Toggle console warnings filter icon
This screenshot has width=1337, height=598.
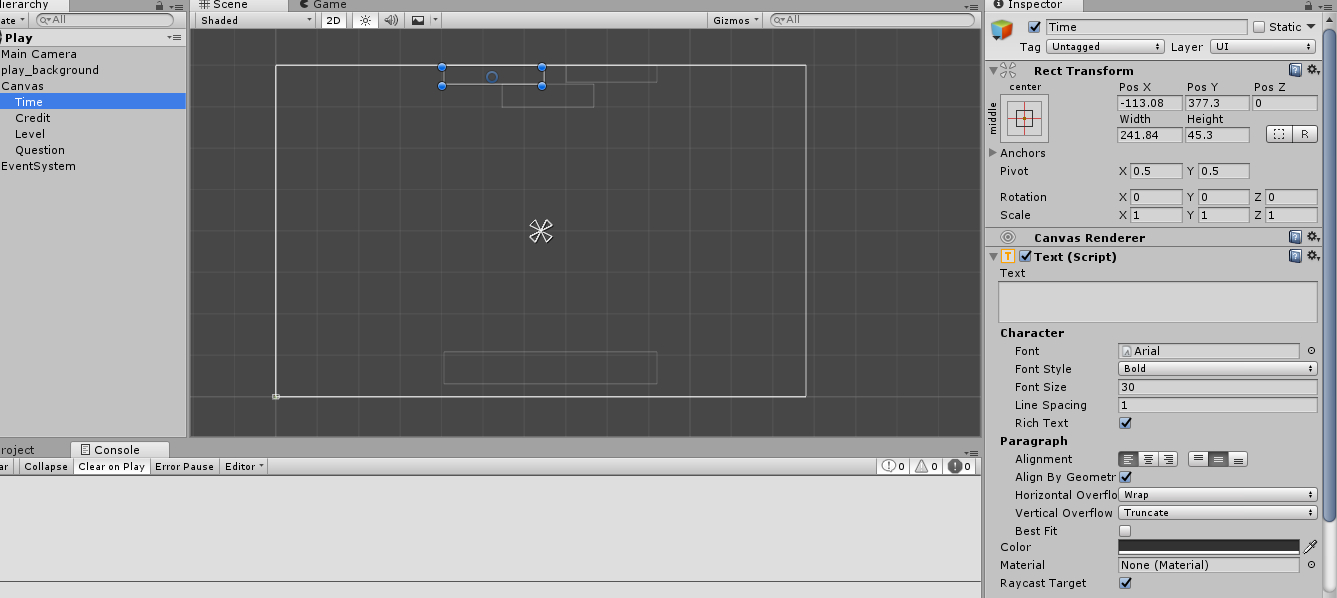pos(926,467)
